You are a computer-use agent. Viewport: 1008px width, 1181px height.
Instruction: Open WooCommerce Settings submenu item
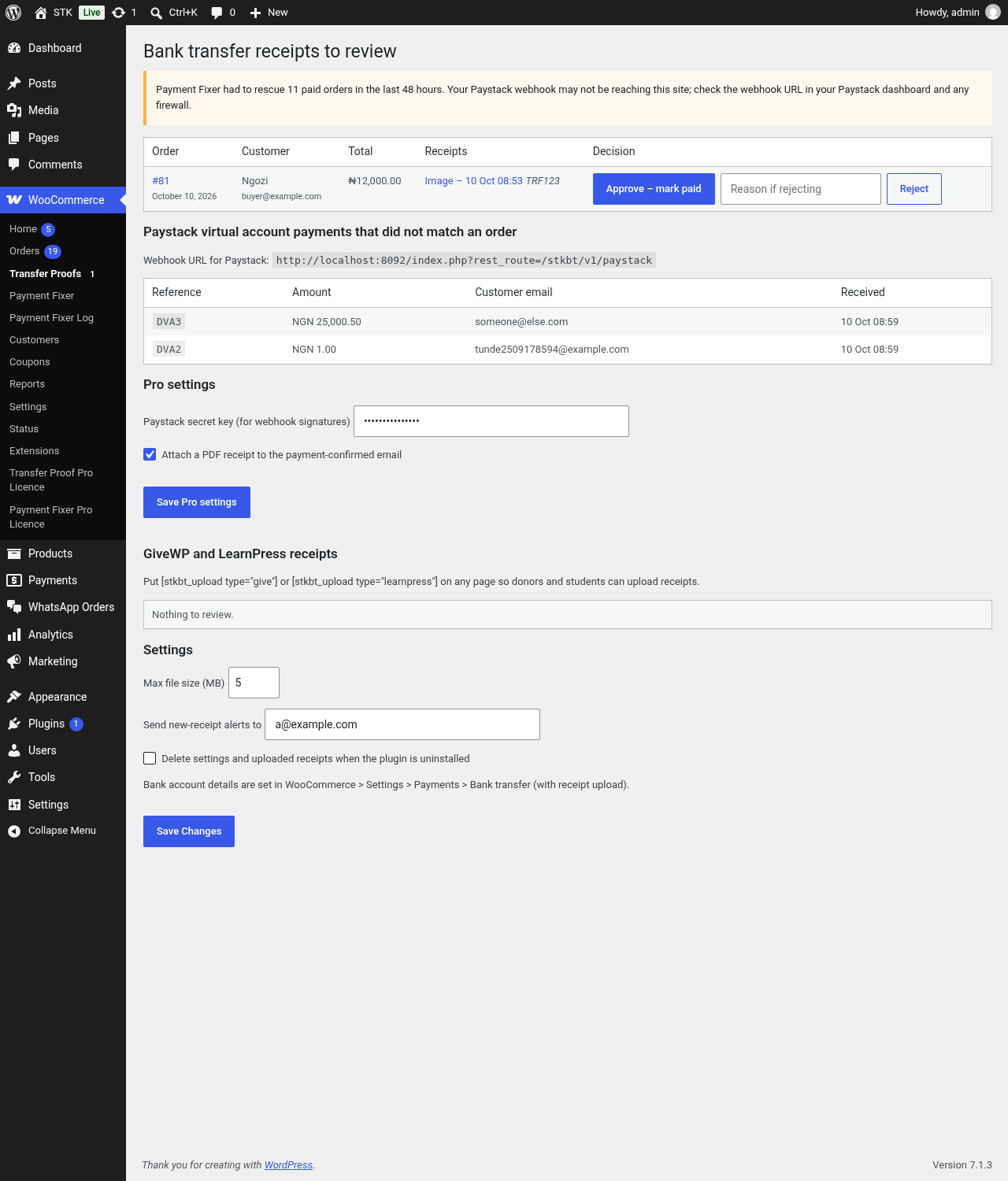[x=28, y=407]
